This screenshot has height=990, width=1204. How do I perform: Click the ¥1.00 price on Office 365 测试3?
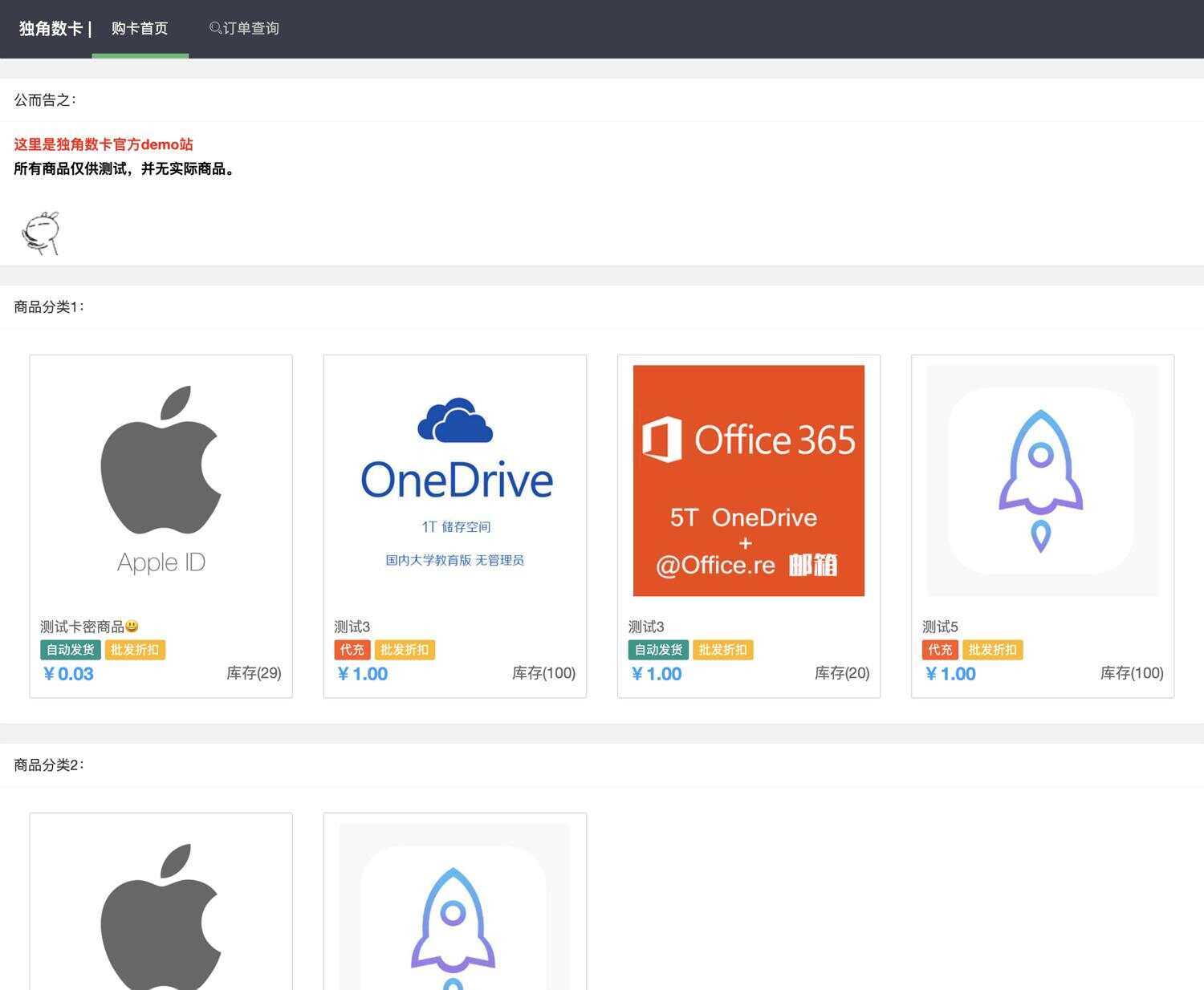(656, 674)
